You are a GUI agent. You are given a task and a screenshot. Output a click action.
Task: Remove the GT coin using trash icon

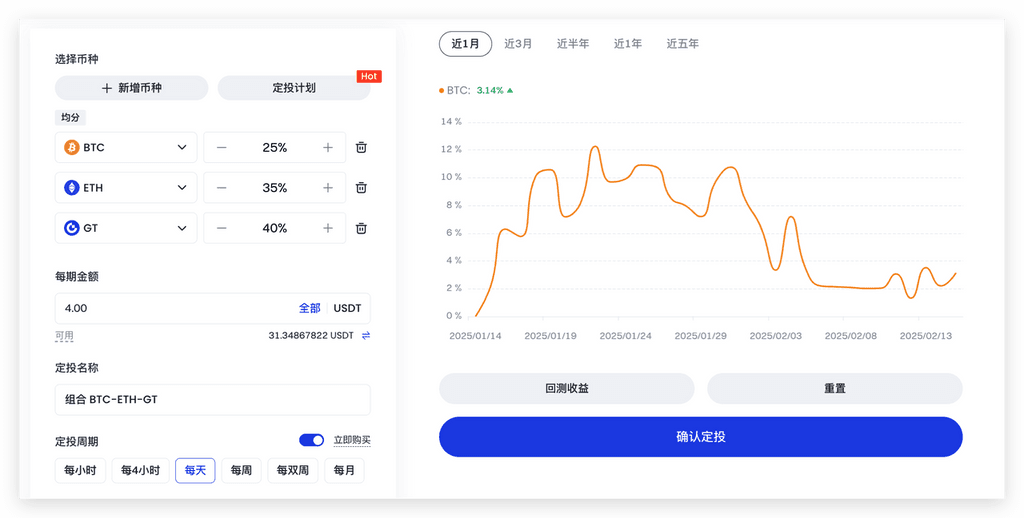pyautogui.click(x=361, y=228)
